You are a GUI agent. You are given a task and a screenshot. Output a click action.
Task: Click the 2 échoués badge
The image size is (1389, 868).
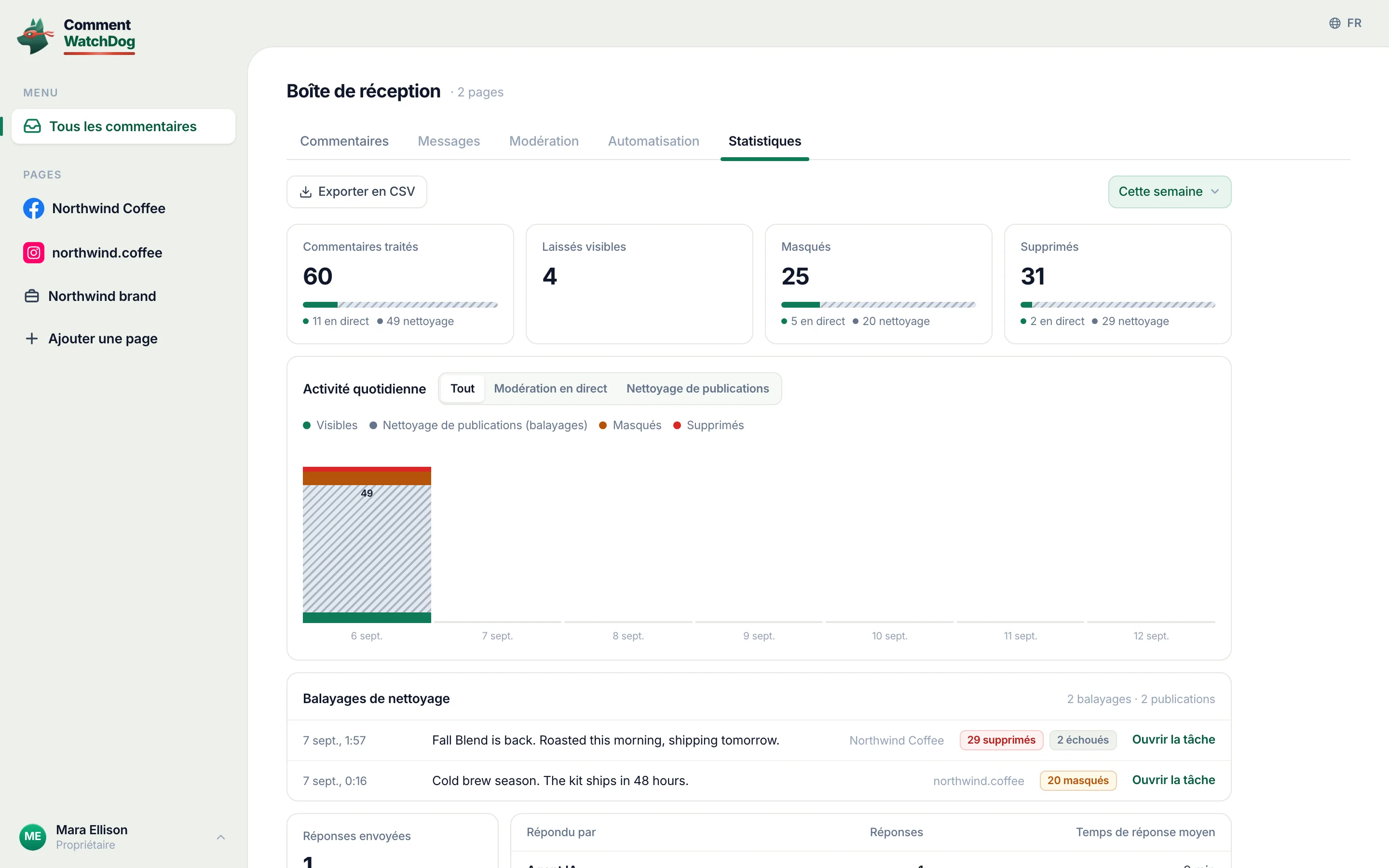1082,740
